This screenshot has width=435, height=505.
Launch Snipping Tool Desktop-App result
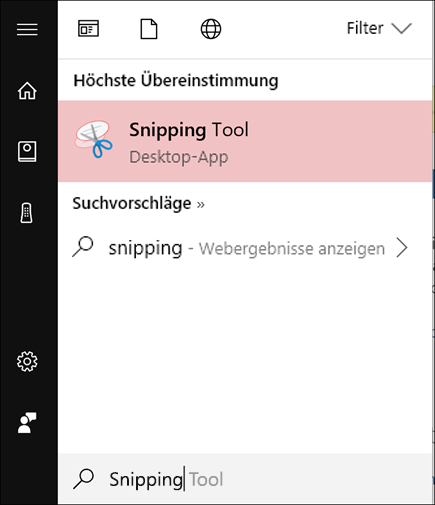(245, 141)
